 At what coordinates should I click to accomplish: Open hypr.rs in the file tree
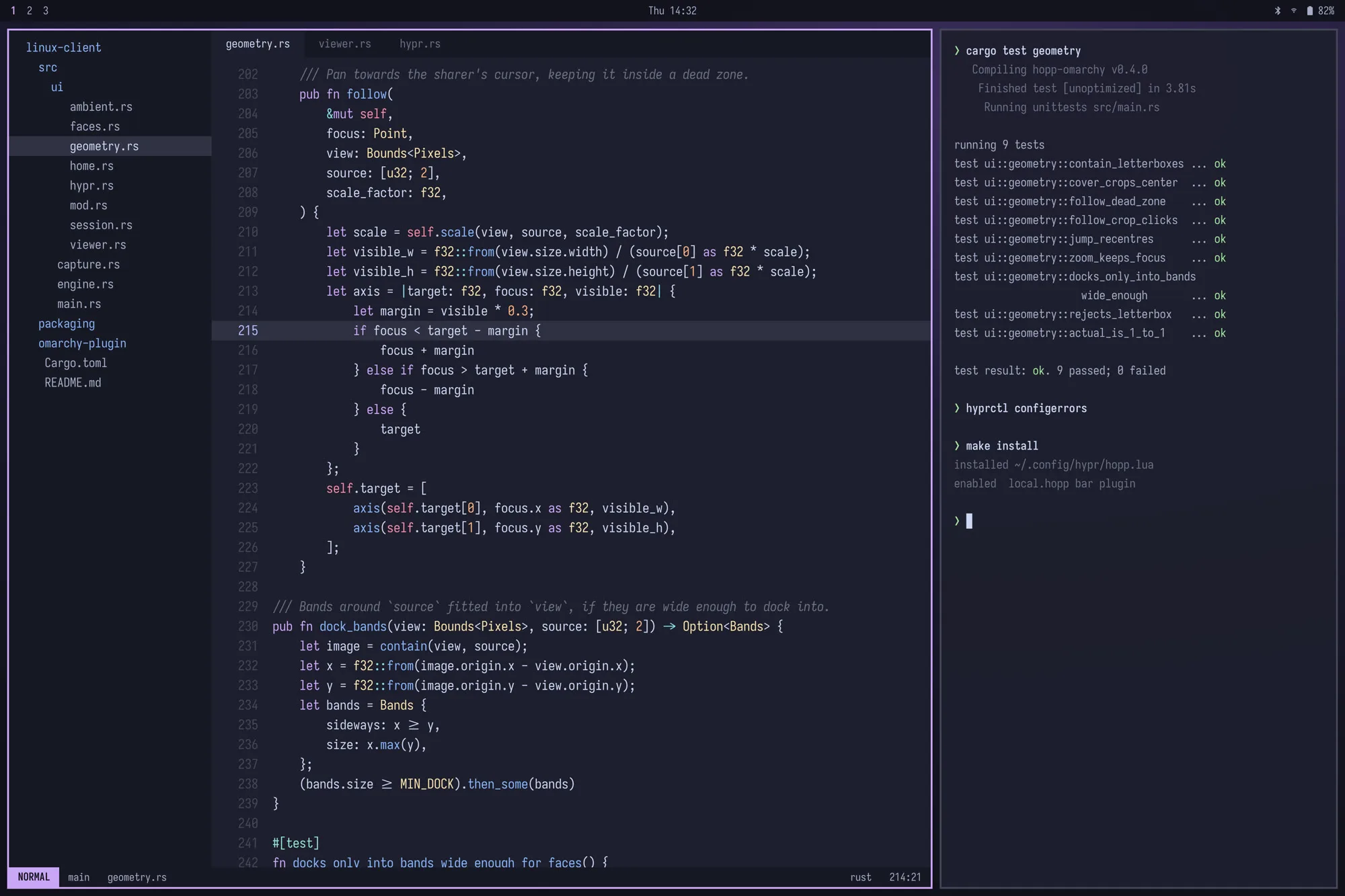click(x=91, y=186)
